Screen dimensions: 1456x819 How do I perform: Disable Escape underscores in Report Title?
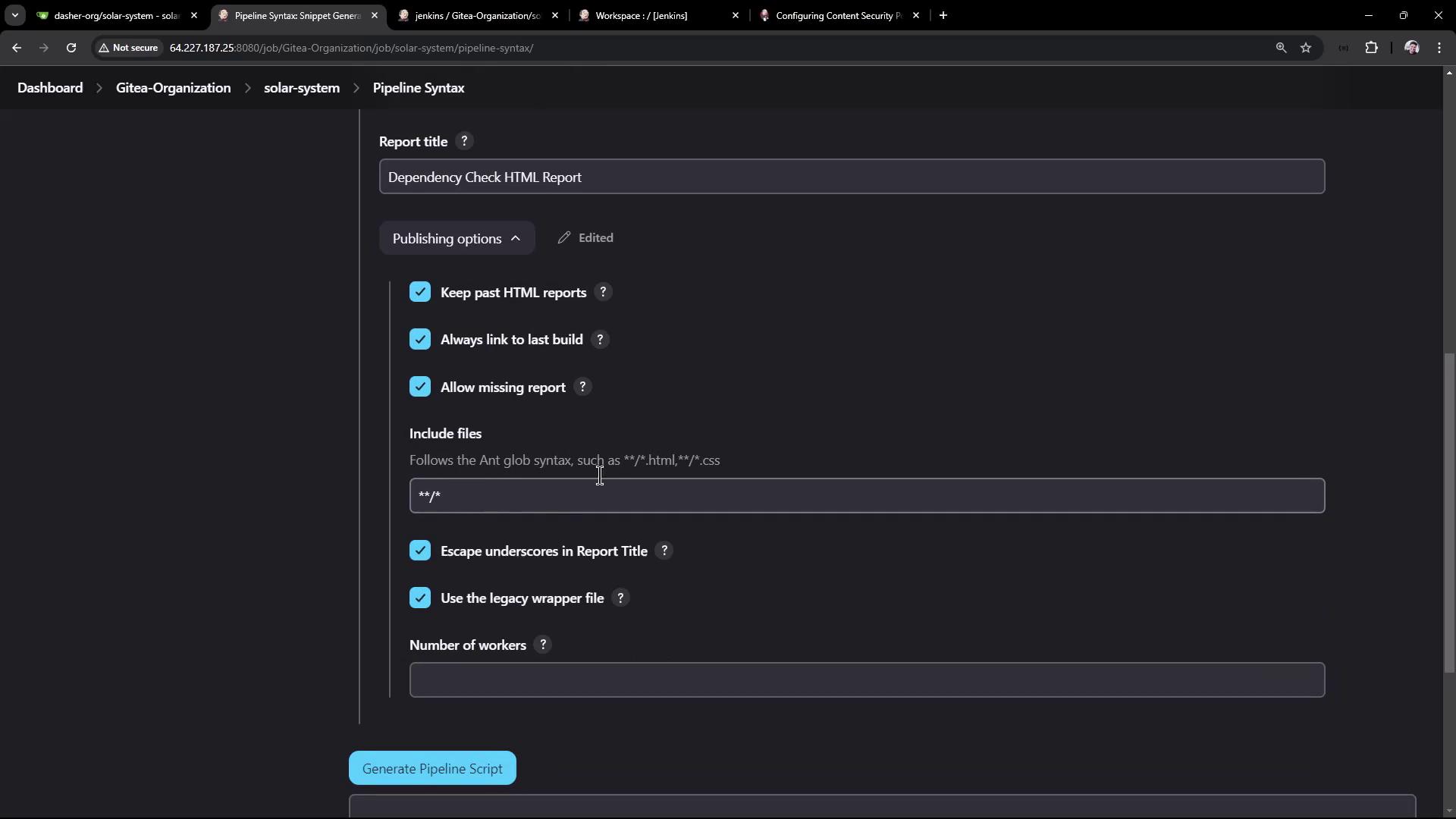pyautogui.click(x=420, y=551)
